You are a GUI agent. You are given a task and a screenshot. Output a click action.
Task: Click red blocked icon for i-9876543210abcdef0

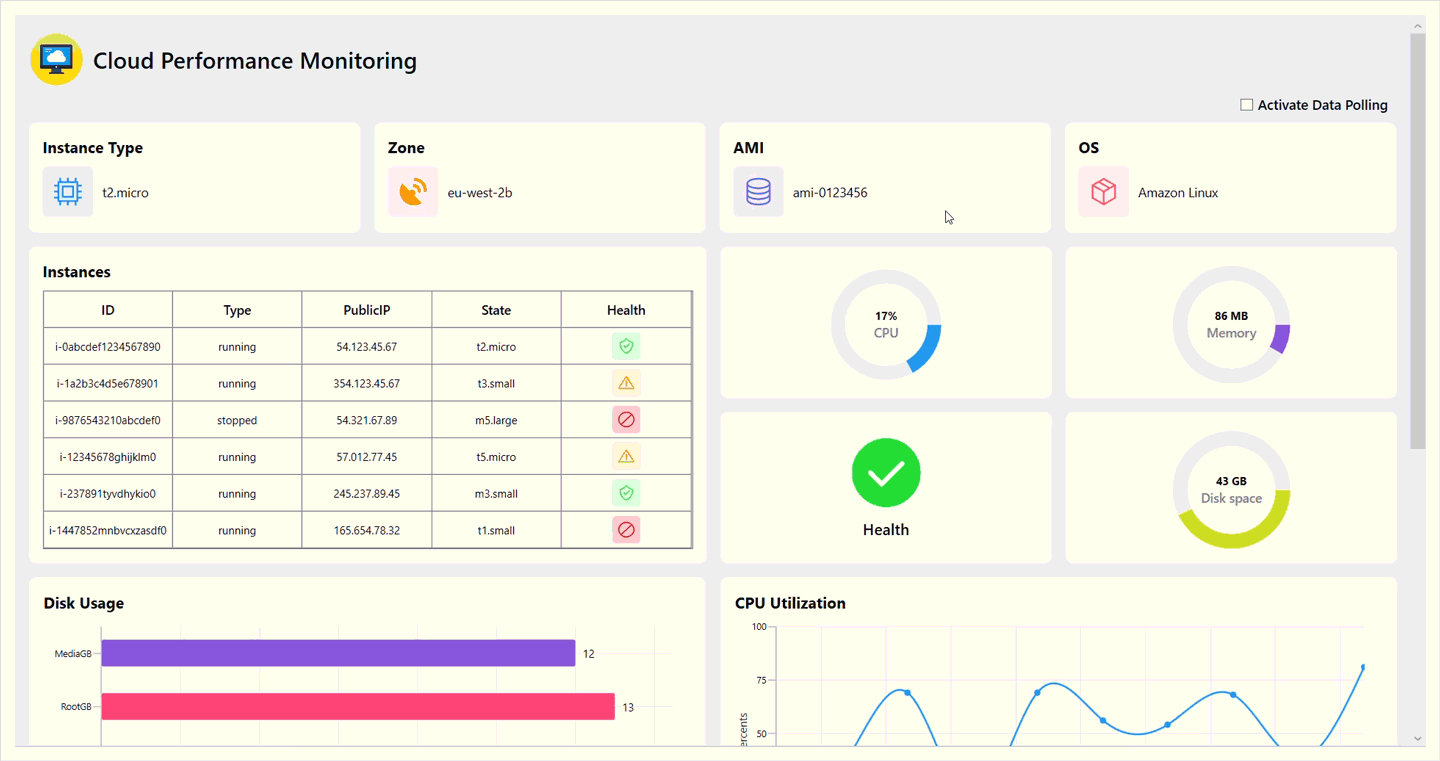[626, 420]
